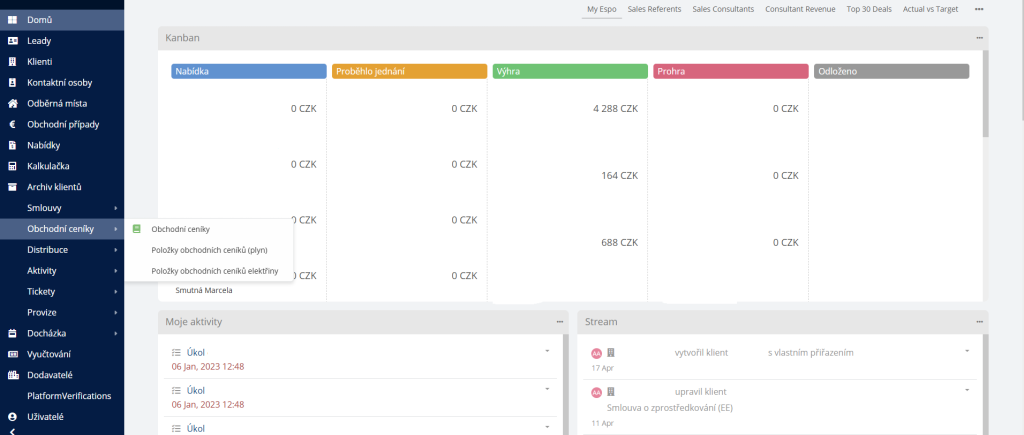Viewport: 1024px width, 435px height.
Task: Open the Leady sidebar icon
Action: pyautogui.click(x=12, y=41)
